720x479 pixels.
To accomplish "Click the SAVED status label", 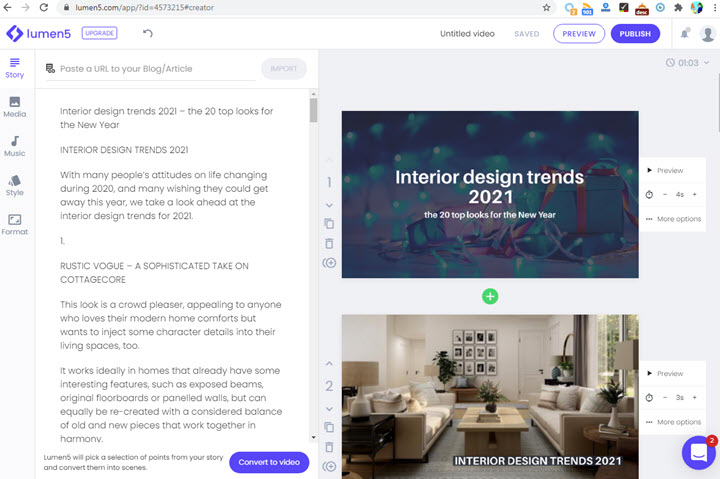I will pyautogui.click(x=526, y=34).
